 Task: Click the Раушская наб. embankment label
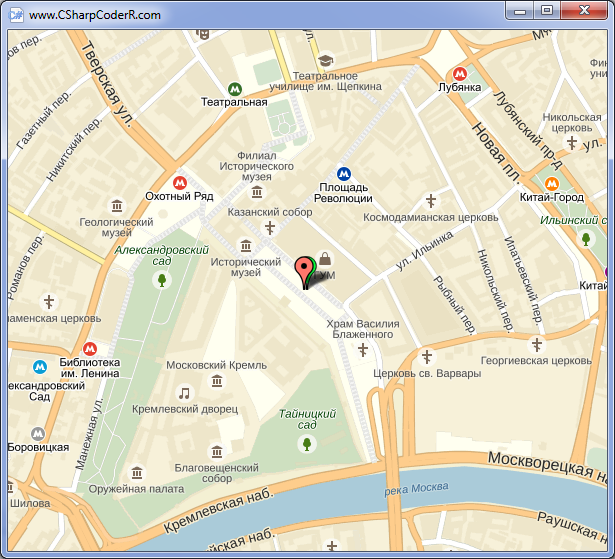[572, 527]
